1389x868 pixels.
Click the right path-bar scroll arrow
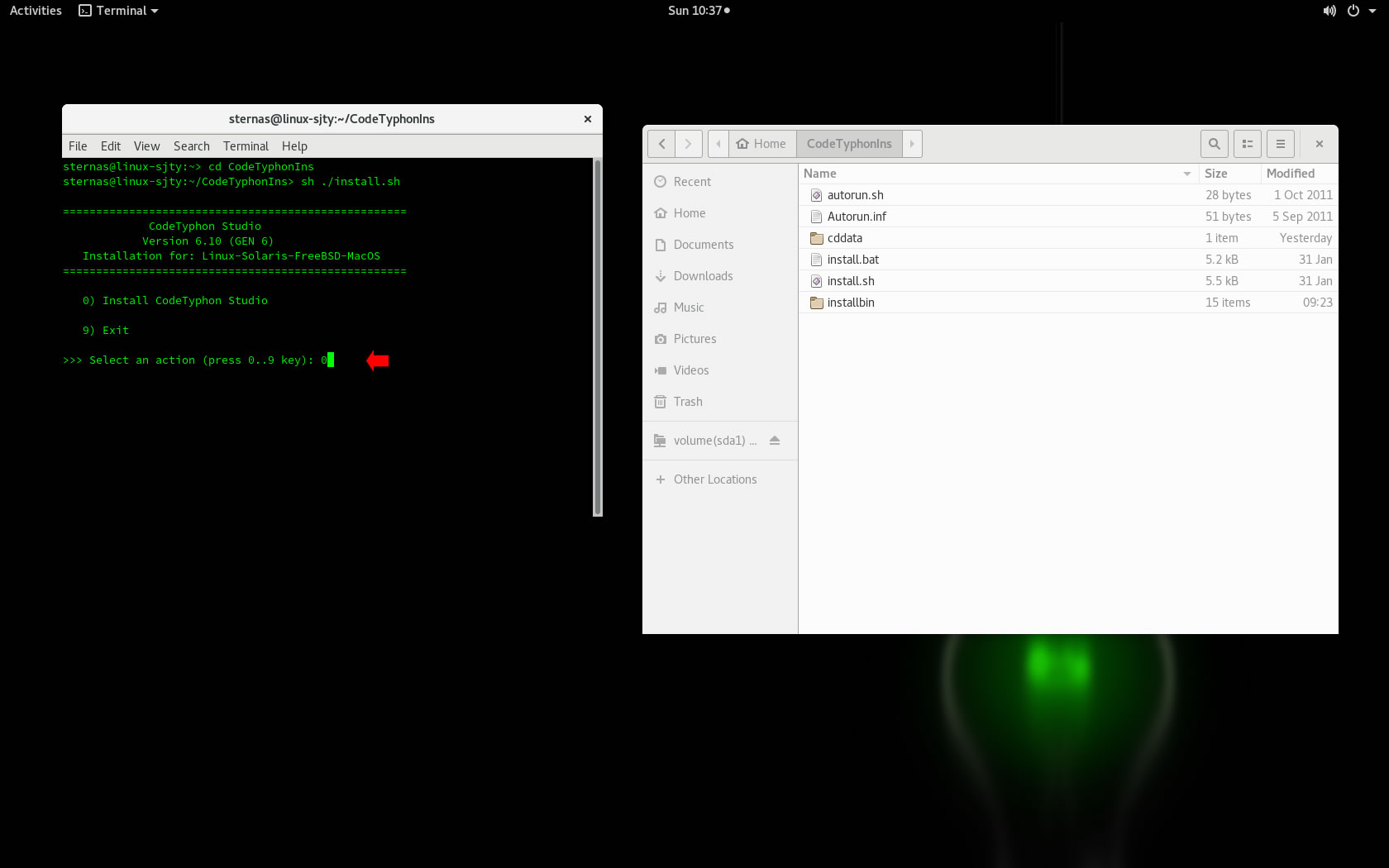[912, 144]
